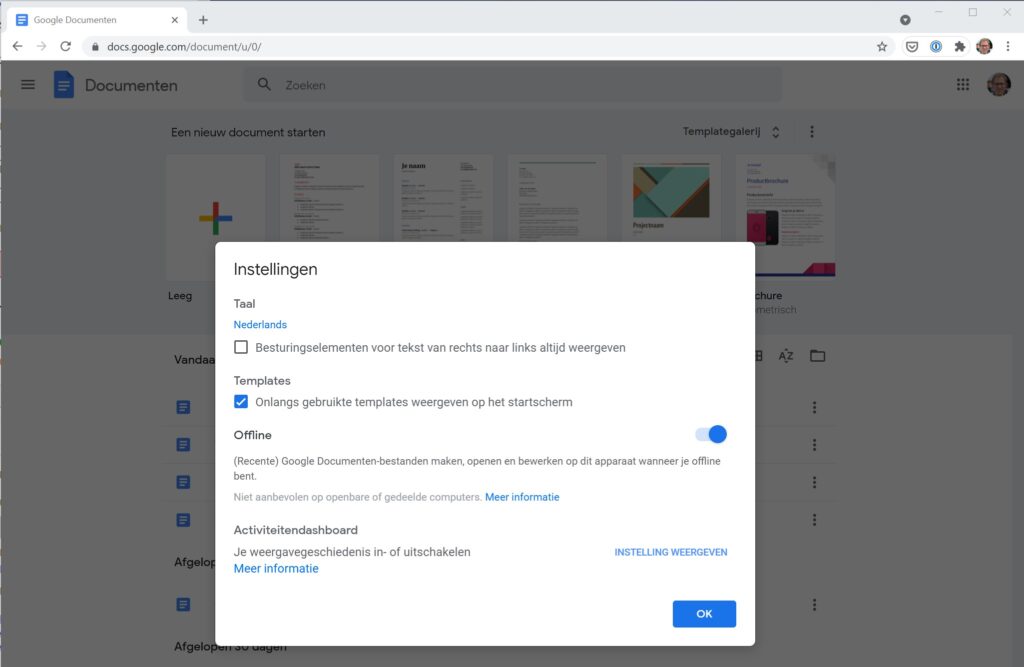Open more options for the first listed document
1024x667 pixels.
tap(814, 408)
